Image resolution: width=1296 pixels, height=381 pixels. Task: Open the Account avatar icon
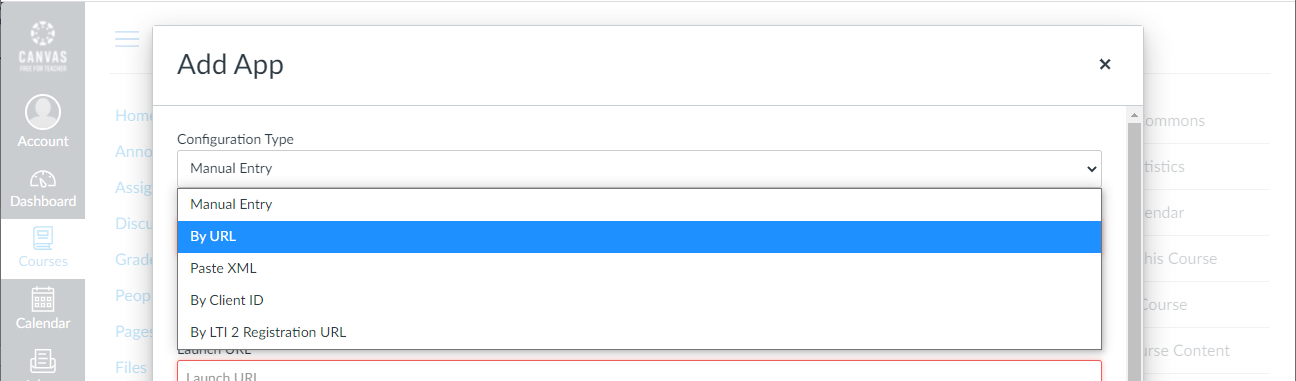(x=43, y=112)
